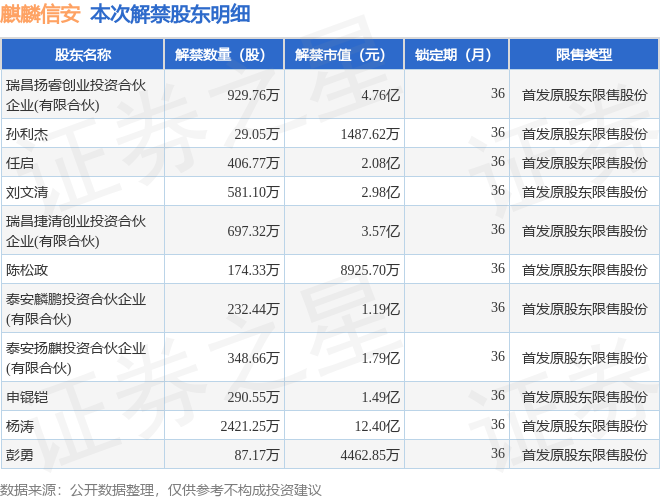Click the market value 2.08亿
Screen dimensions: 660x499
[x=380, y=163]
